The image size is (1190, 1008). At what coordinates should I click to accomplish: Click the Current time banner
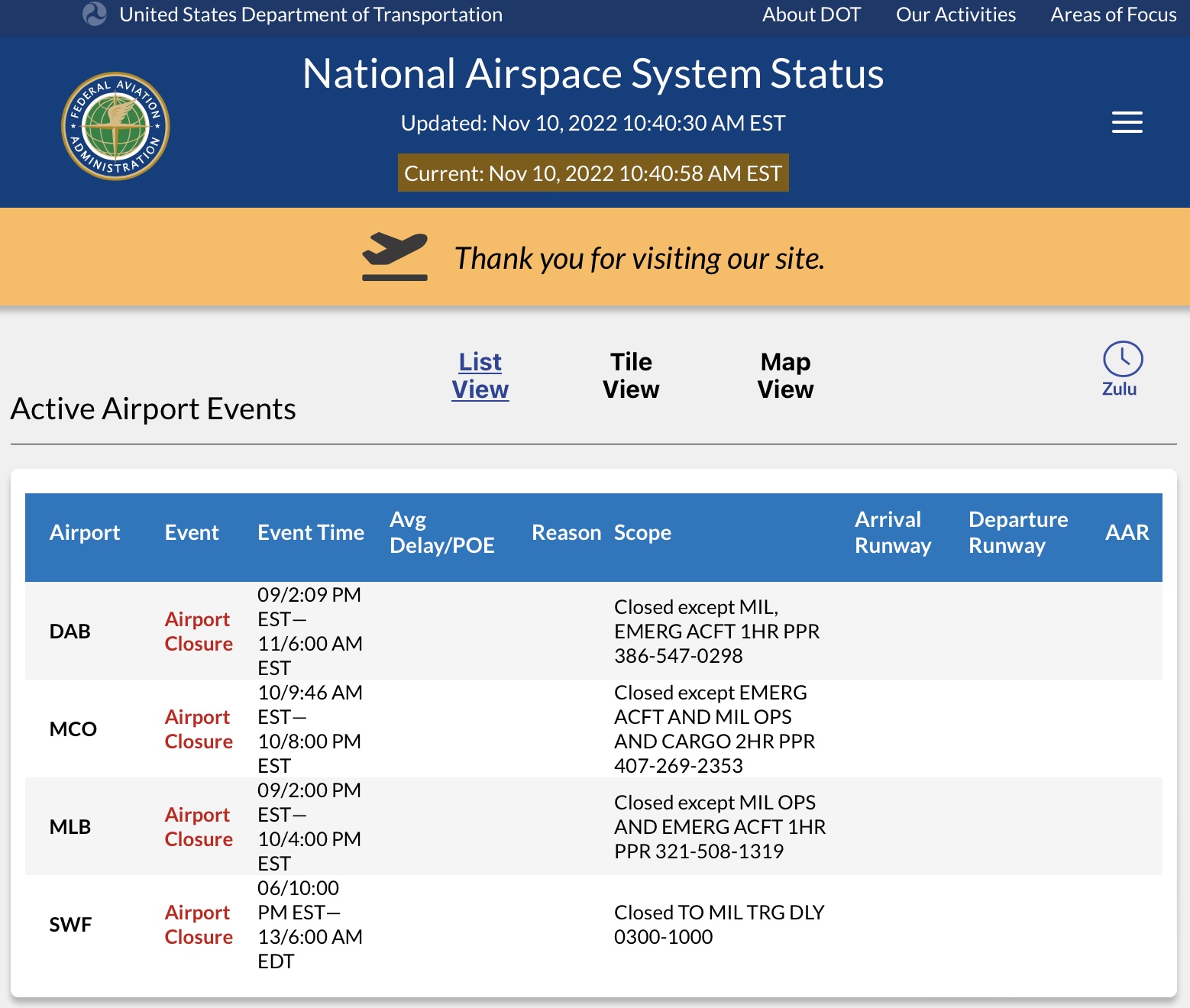[593, 173]
